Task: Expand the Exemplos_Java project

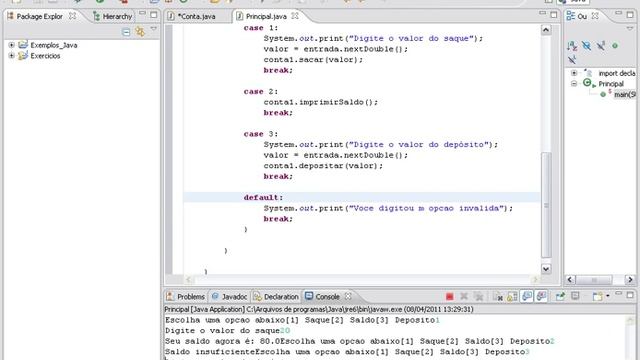Action: [x=11, y=45]
